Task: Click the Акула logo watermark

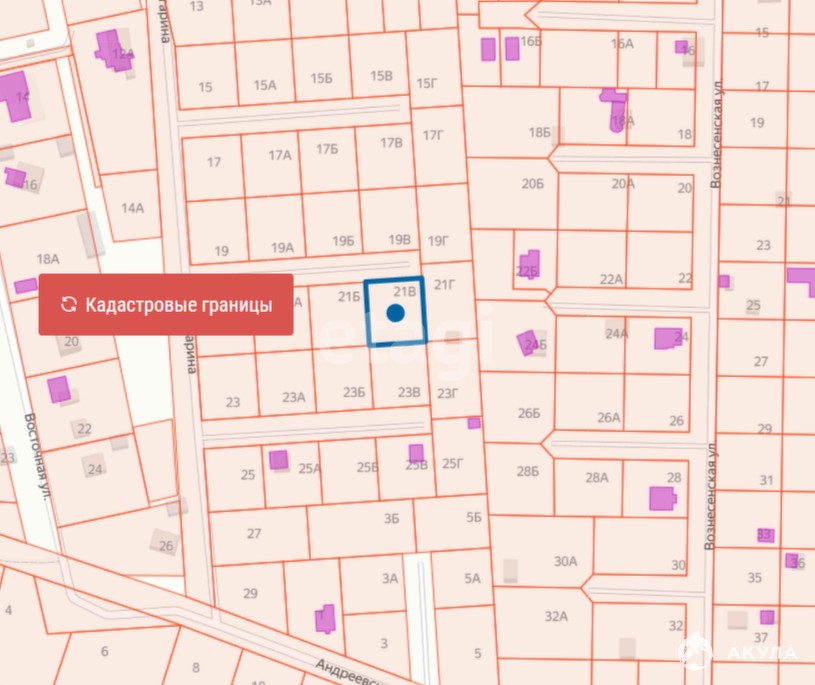Action: pos(738,653)
